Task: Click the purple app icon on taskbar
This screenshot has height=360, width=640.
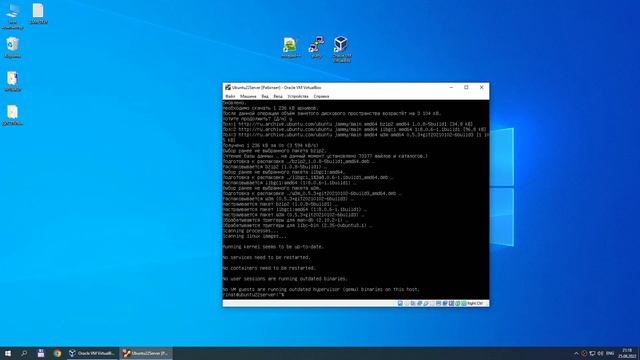Action: [x=40, y=353]
